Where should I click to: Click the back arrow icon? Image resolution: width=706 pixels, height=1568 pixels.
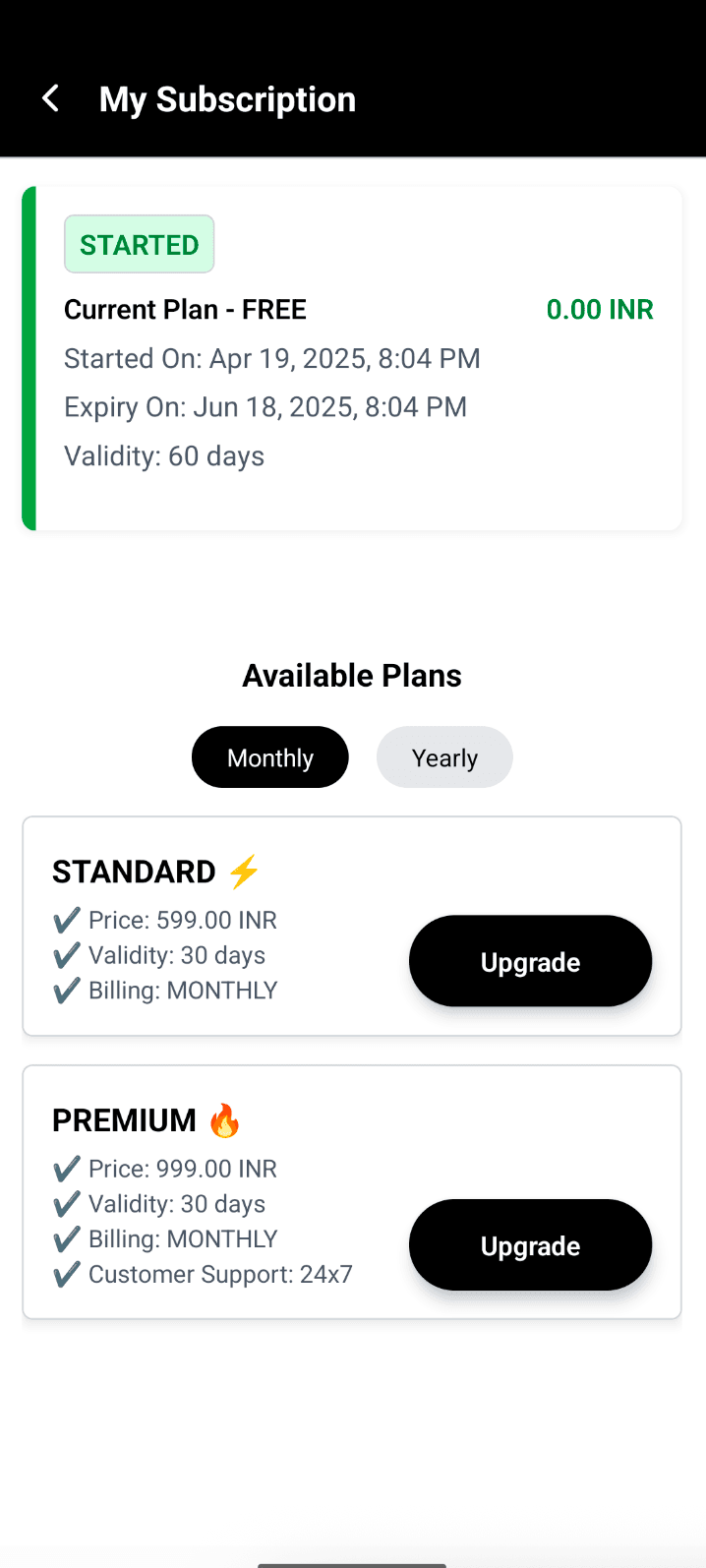click(x=50, y=98)
